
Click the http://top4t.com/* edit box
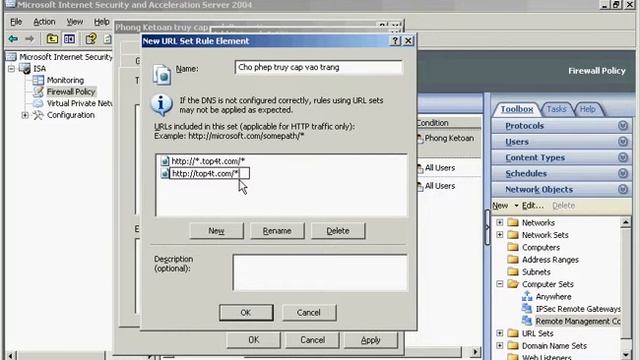tap(209, 173)
